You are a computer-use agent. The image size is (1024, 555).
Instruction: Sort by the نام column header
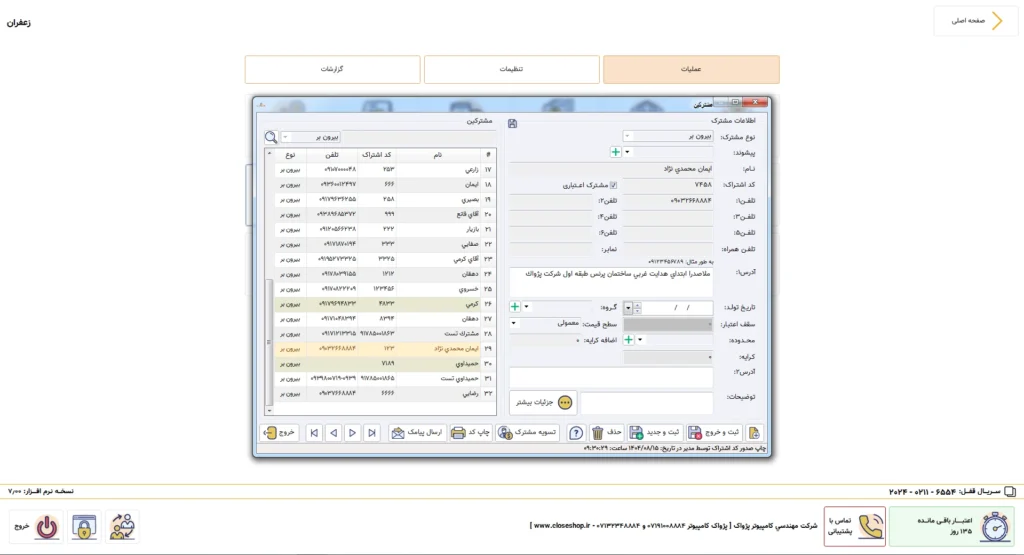tap(438, 155)
